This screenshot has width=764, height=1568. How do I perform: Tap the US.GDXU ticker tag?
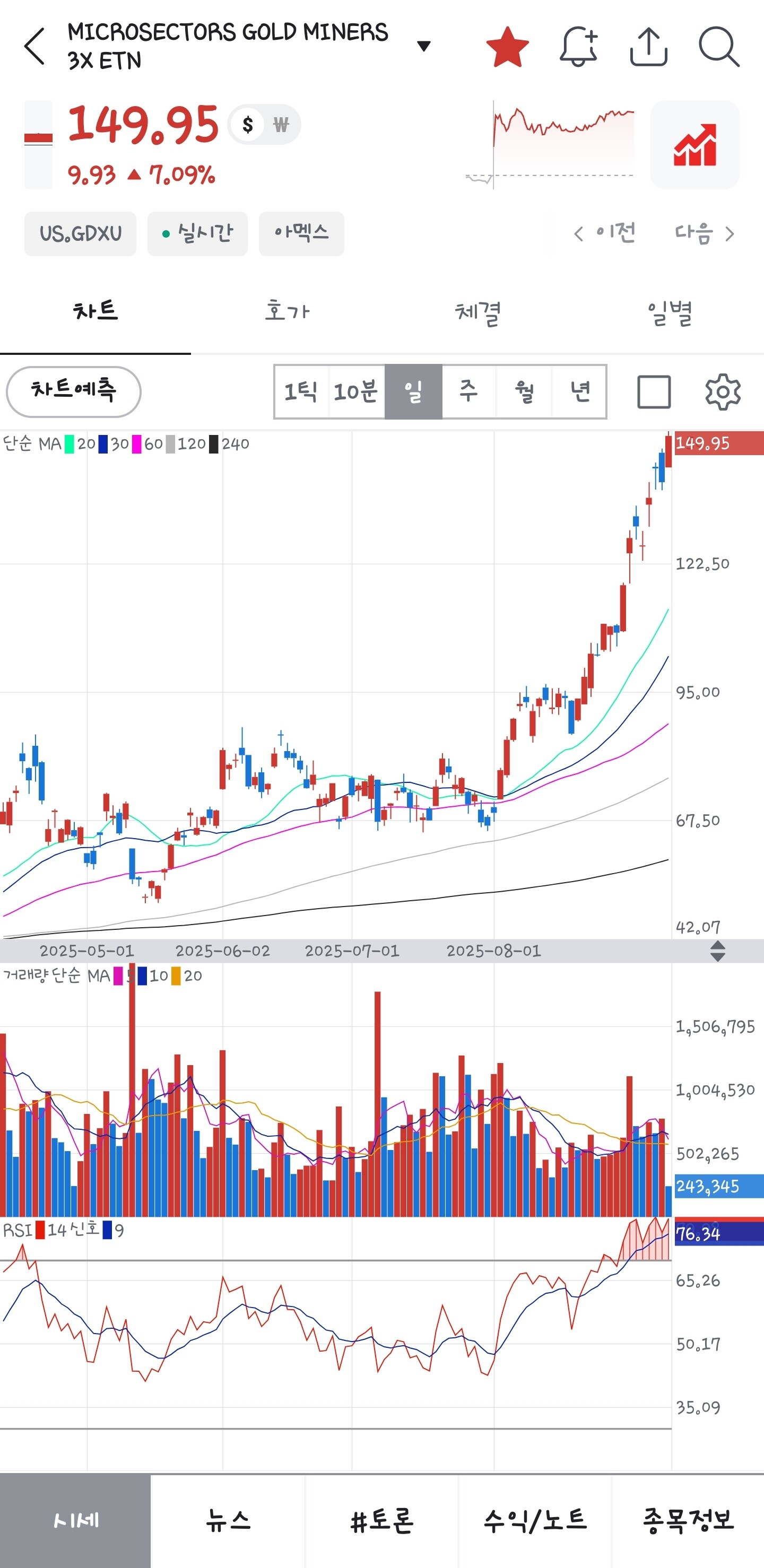80,234
